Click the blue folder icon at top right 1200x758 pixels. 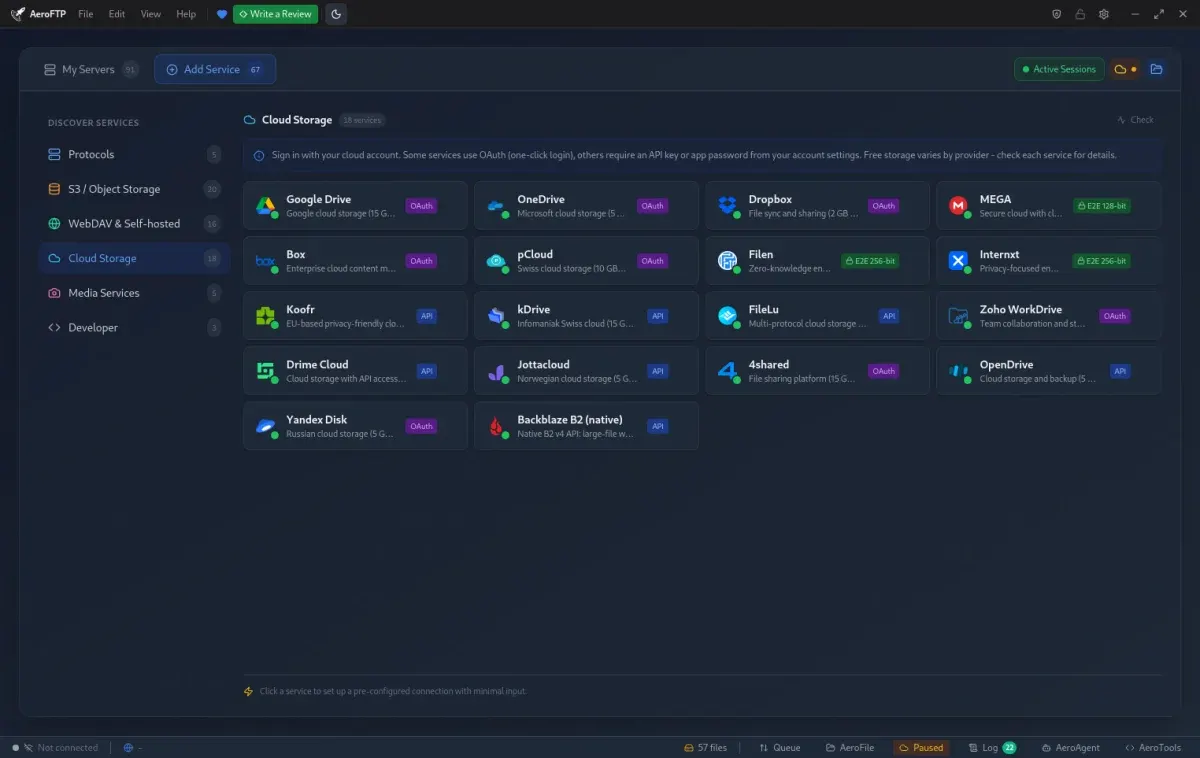[1157, 69]
